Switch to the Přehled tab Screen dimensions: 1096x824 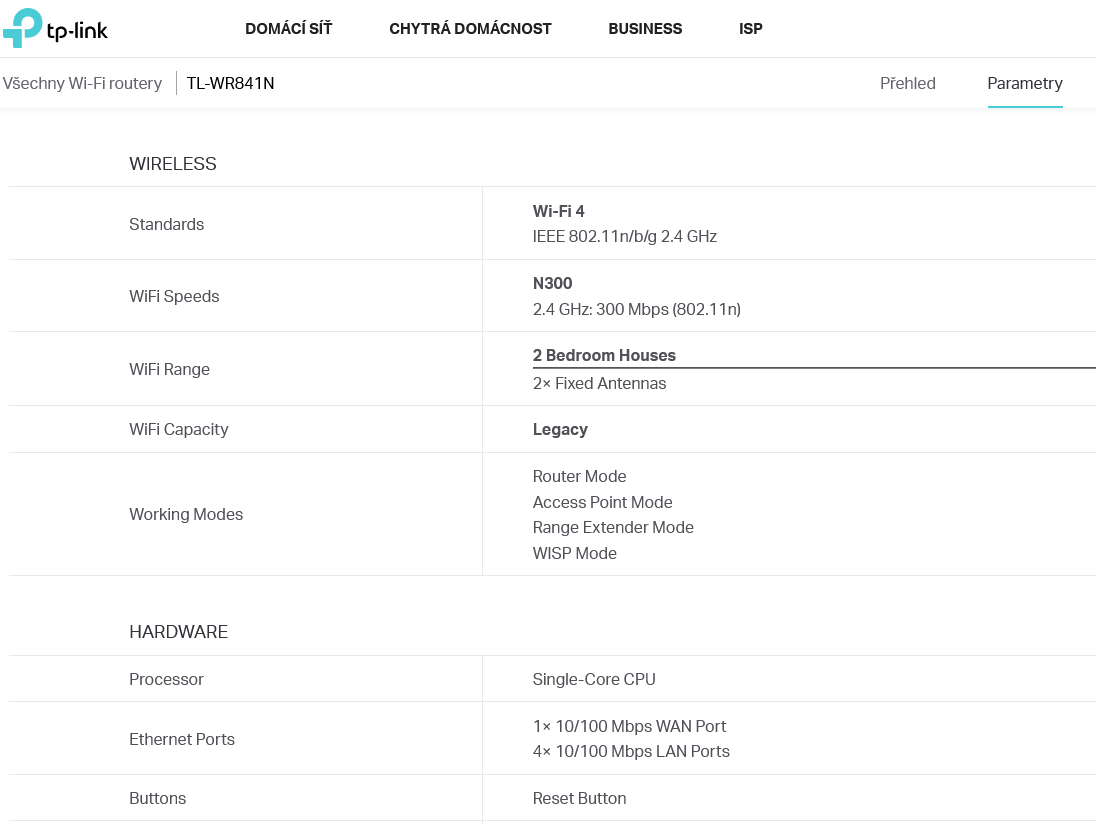coord(907,84)
